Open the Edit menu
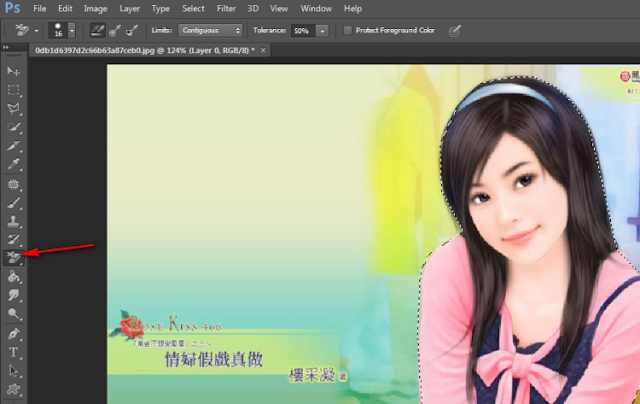Viewport: 640px width, 404px height. click(65, 8)
